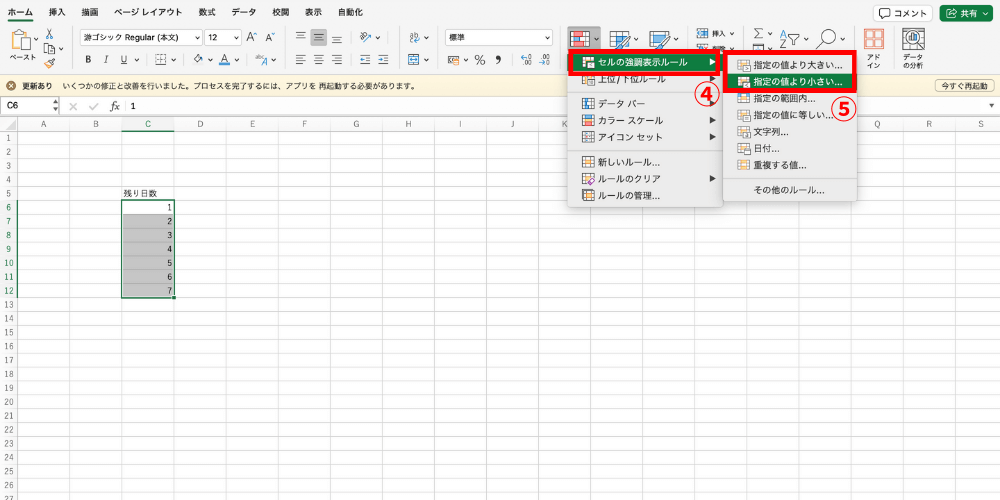Click the Copy icon
This screenshot has width=1000, height=500.
pos(50,48)
